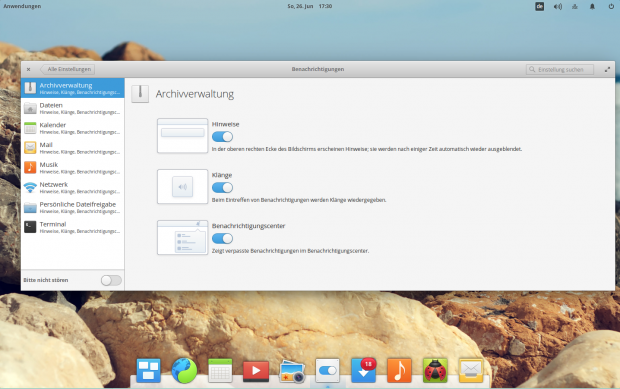Open the calendar app from dock
The image size is (620, 389).
coord(220,370)
